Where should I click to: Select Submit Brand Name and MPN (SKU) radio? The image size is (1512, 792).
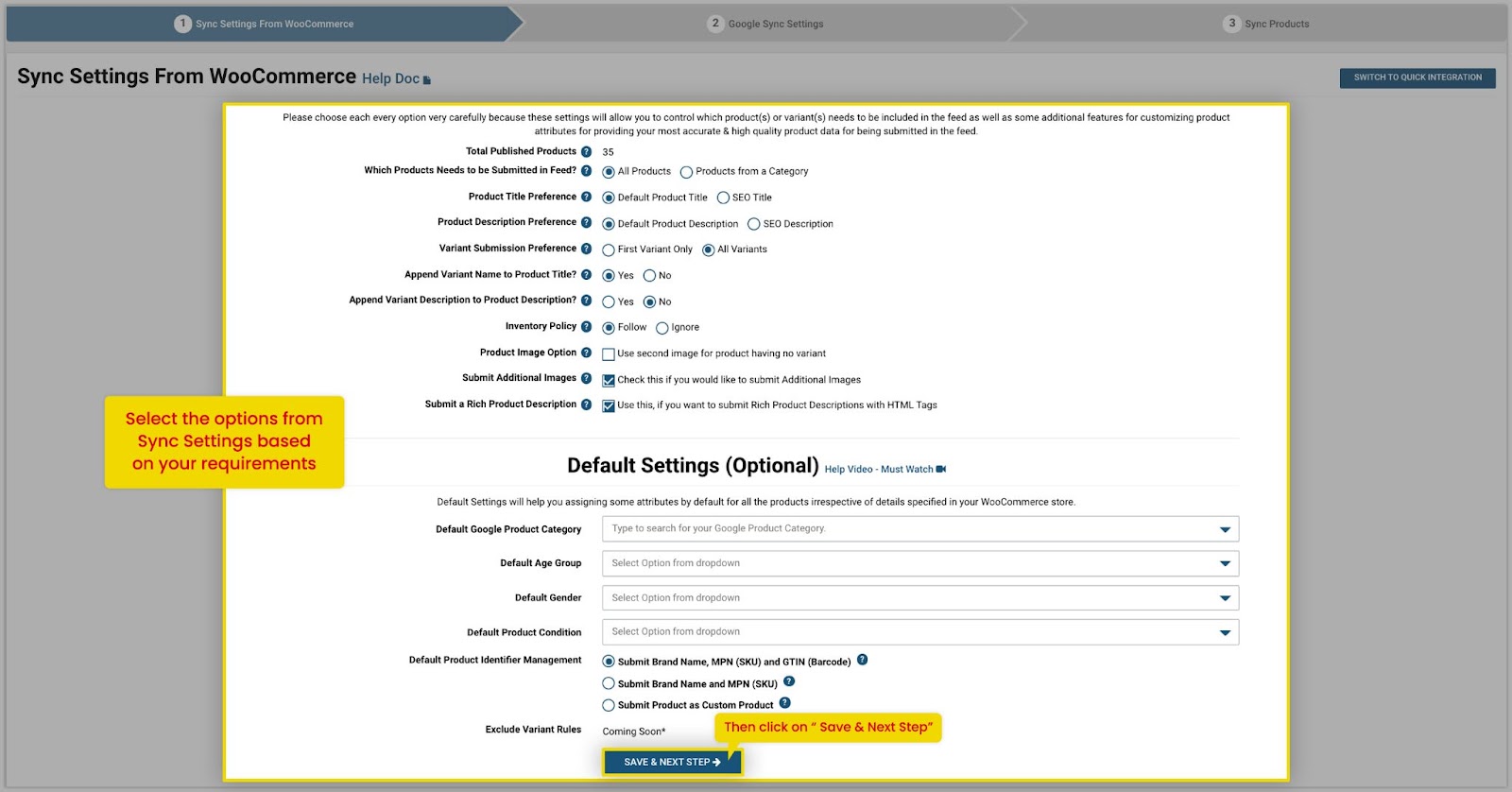click(609, 683)
